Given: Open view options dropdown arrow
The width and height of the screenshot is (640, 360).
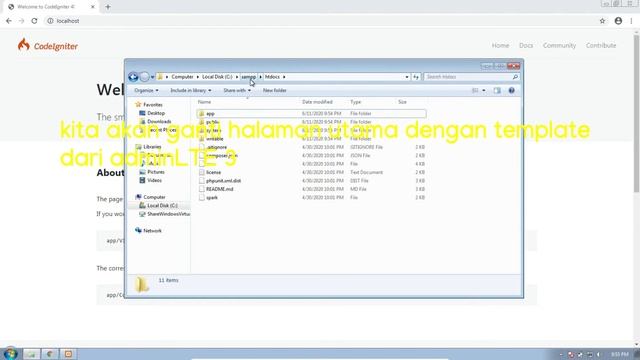Looking at the screenshot, I should (x=484, y=90).
